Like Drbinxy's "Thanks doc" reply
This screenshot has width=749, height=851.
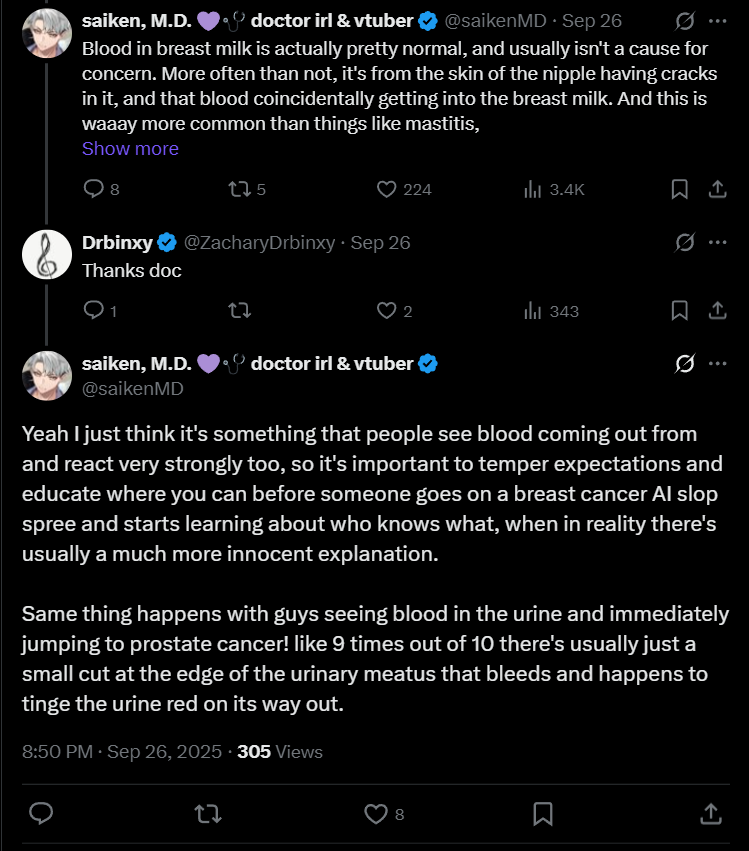[x=387, y=311]
